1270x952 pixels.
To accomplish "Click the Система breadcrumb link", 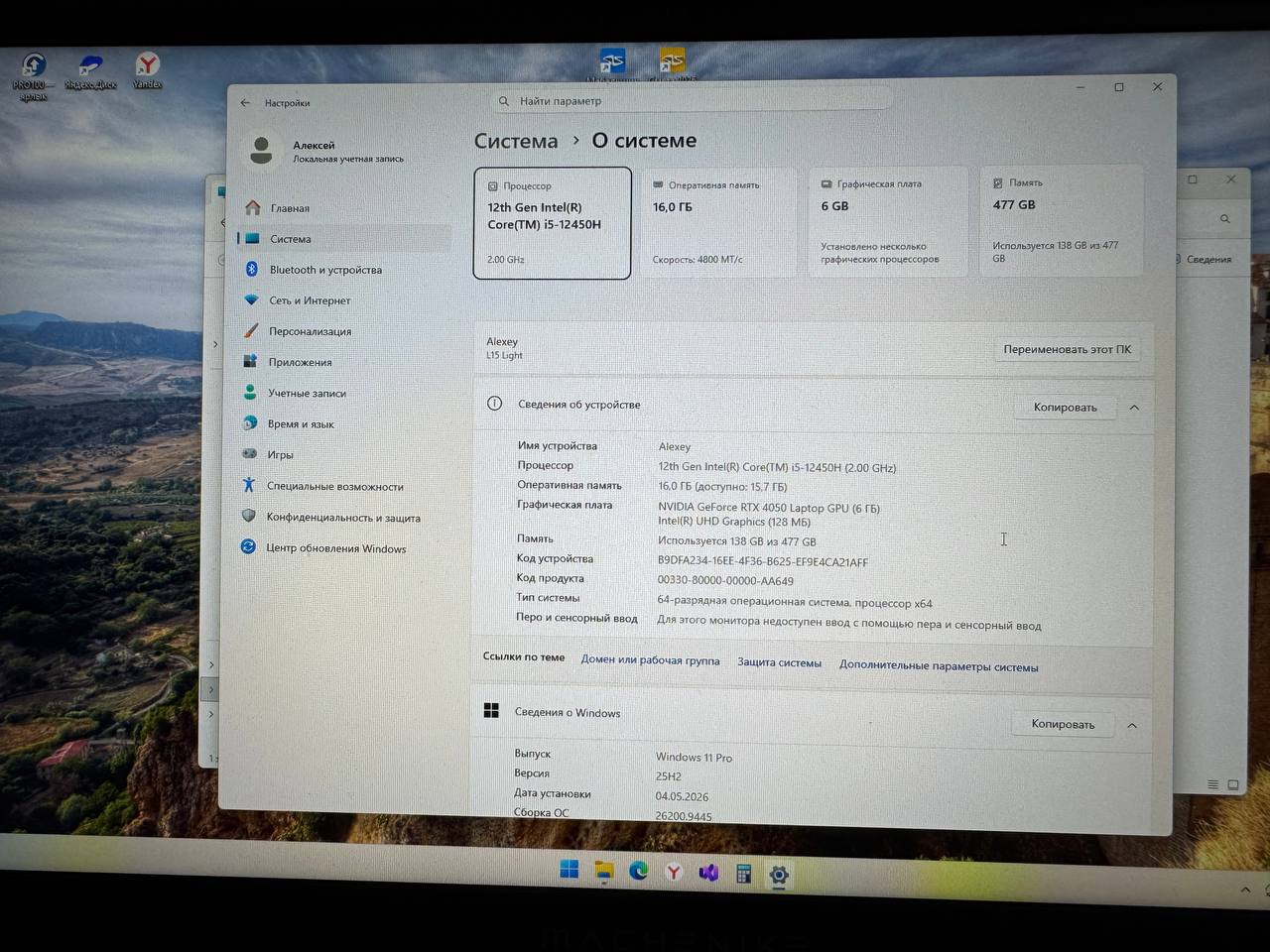I will pos(516,141).
